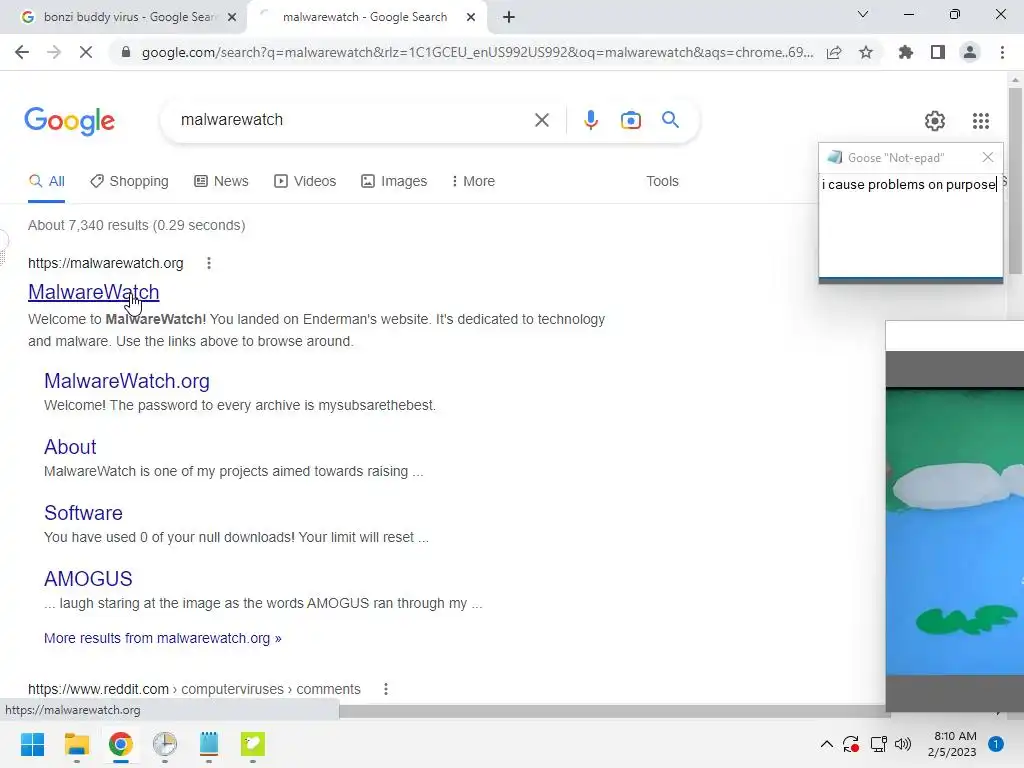Search by image using the camera icon

(x=631, y=120)
